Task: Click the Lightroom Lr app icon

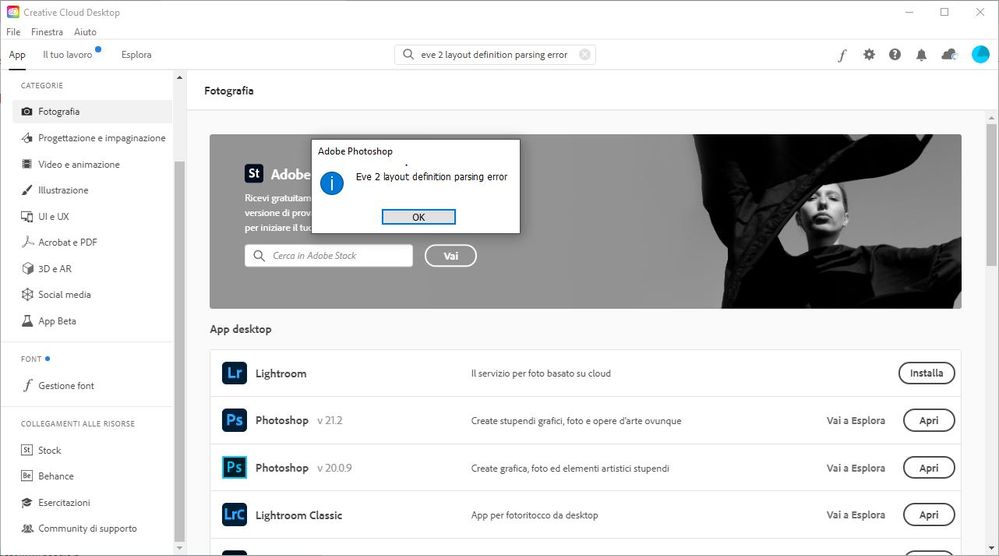Action: (234, 373)
